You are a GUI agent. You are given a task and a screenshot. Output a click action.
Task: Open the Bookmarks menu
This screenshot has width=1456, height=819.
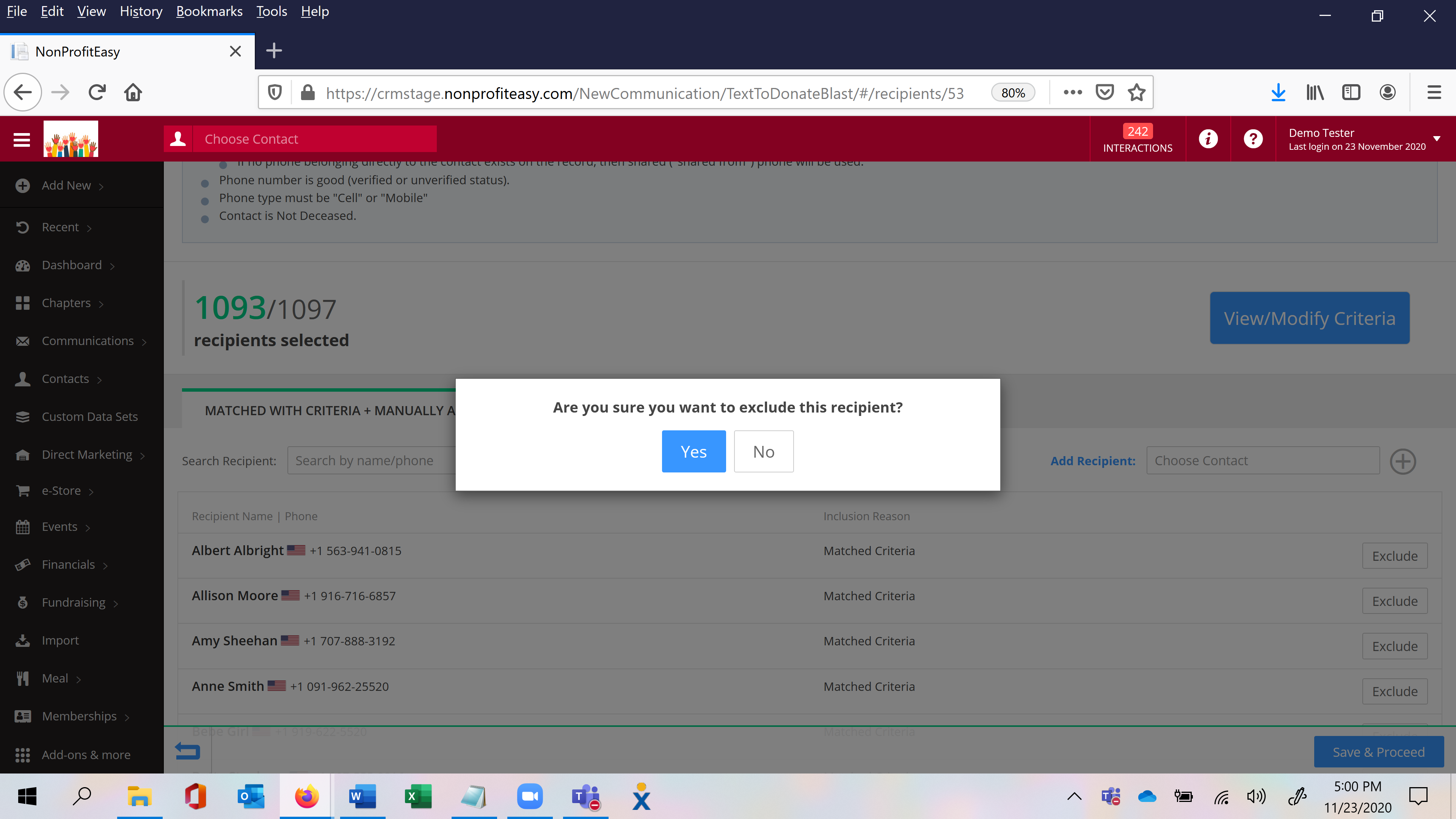click(209, 11)
